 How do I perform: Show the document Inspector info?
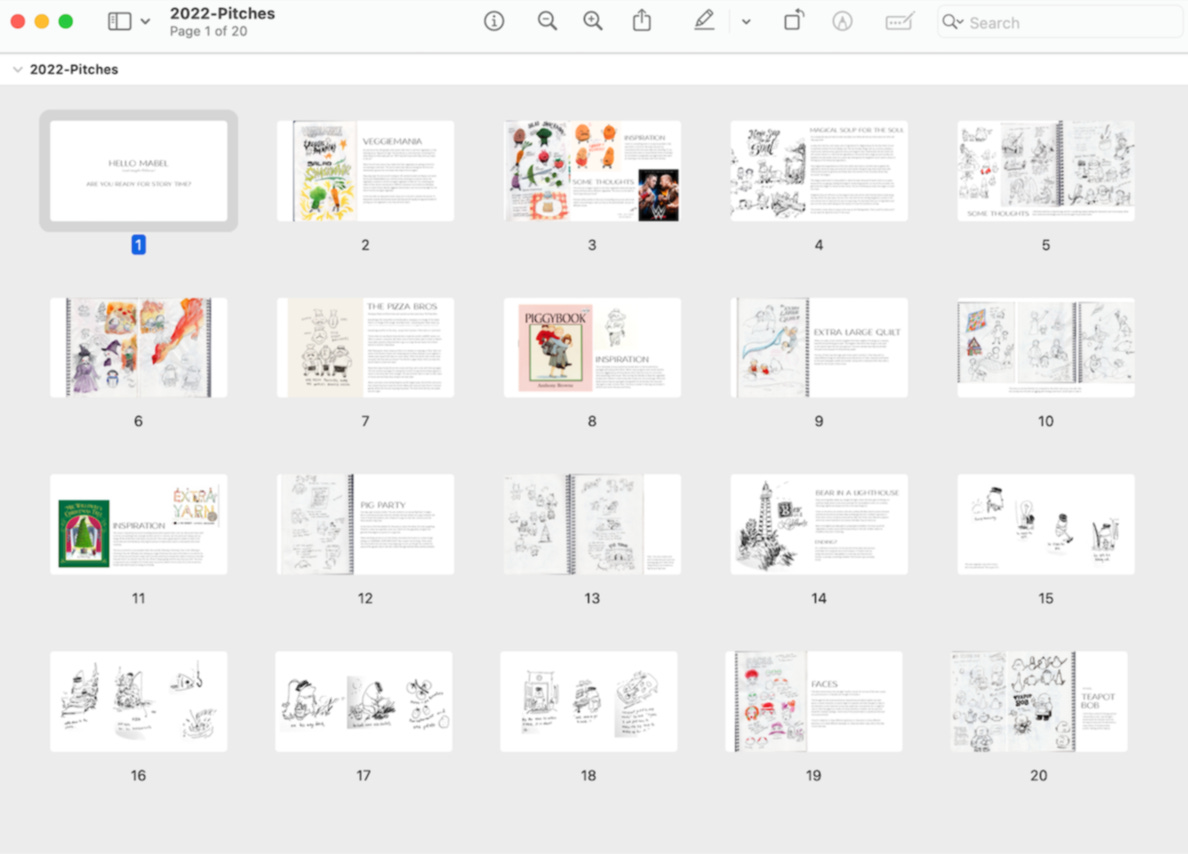494,21
